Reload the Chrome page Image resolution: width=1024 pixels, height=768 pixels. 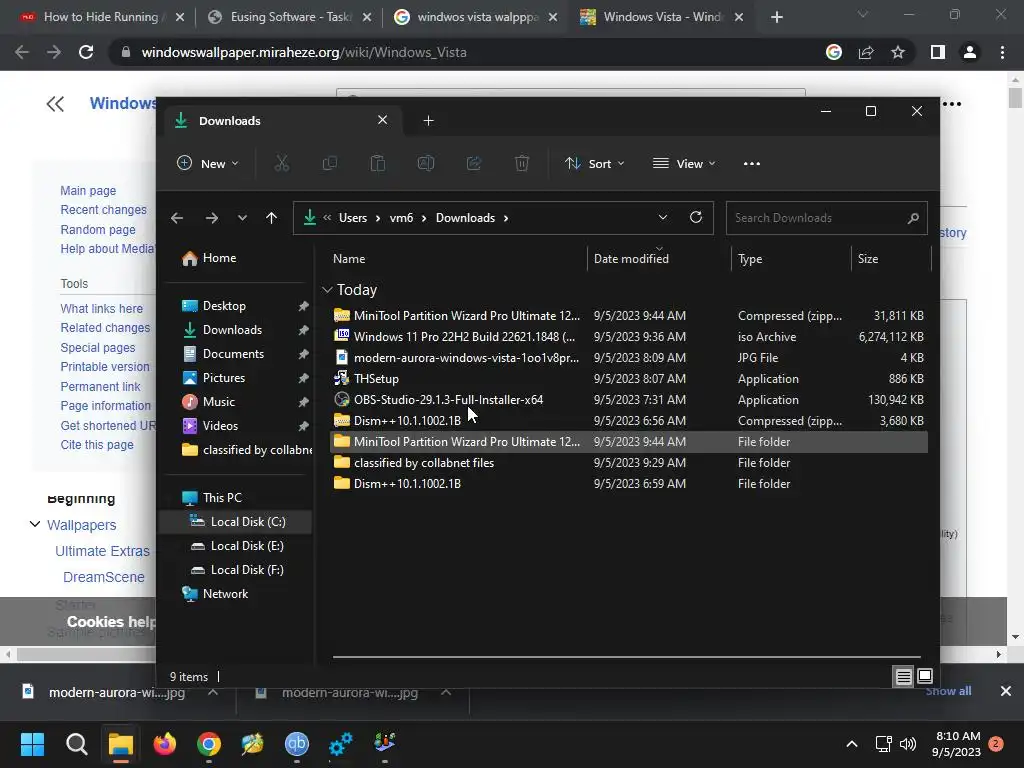coord(86,52)
